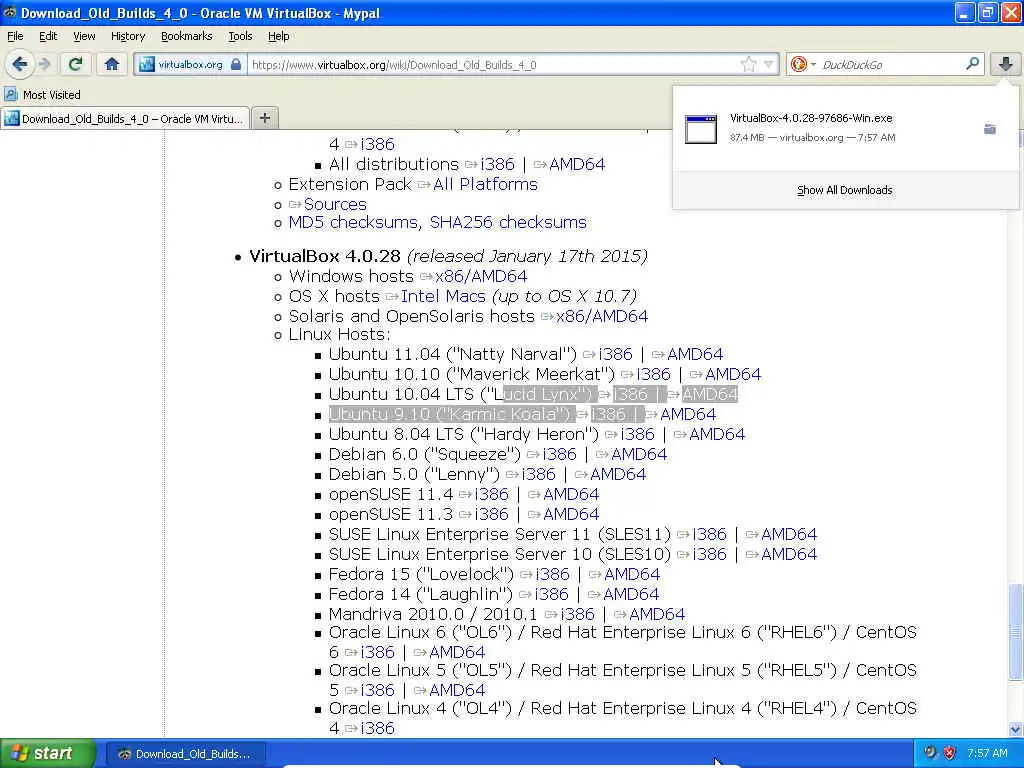Open the File menu

tap(15, 36)
